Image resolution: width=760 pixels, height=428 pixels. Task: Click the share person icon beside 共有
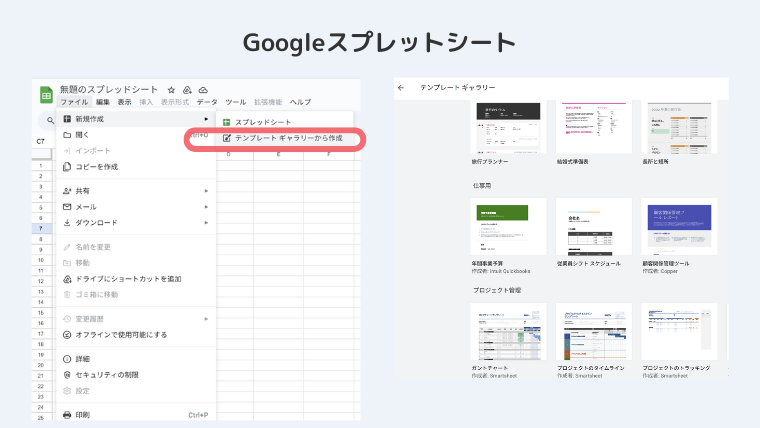point(67,191)
